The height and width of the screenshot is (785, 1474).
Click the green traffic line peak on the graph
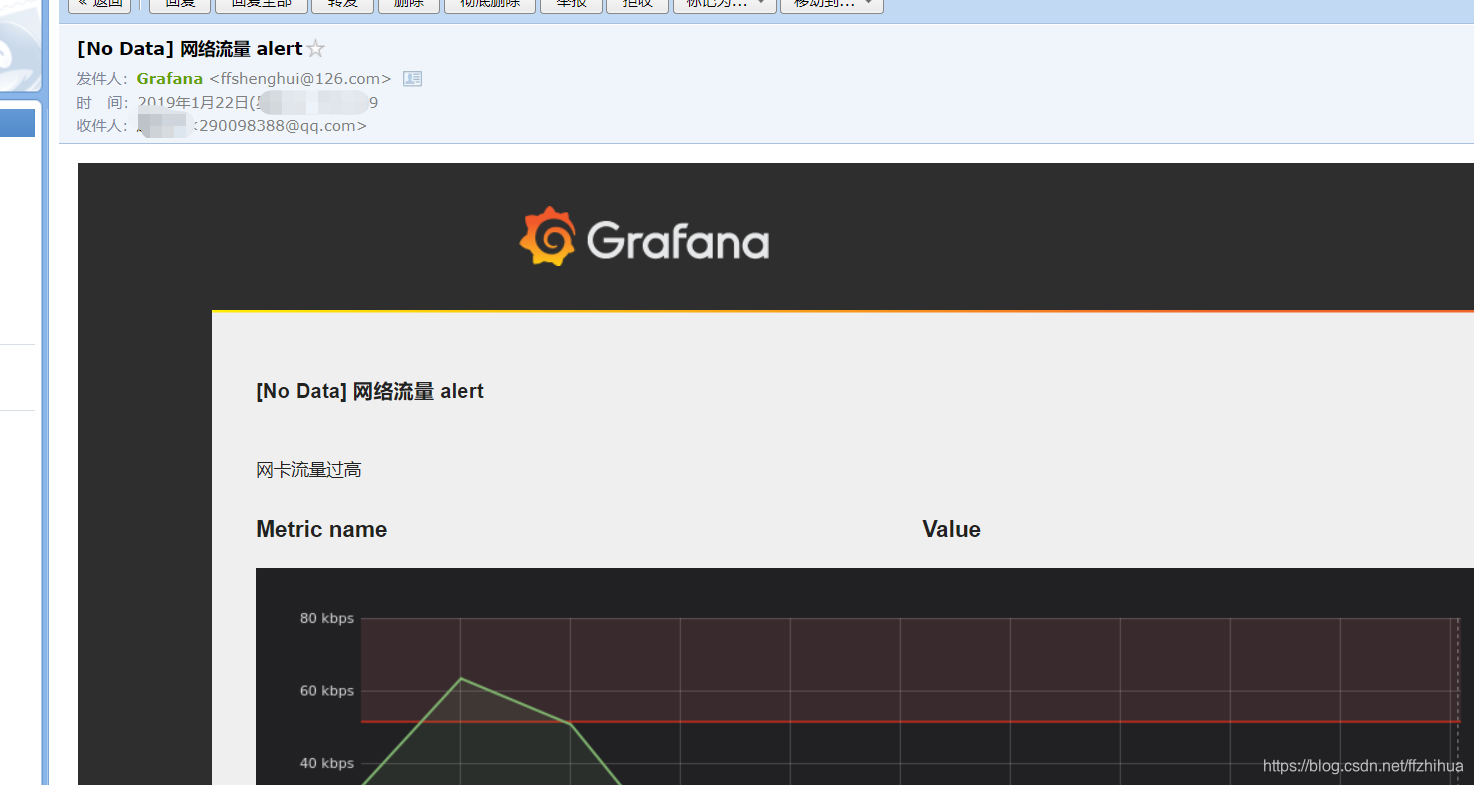[460, 679]
